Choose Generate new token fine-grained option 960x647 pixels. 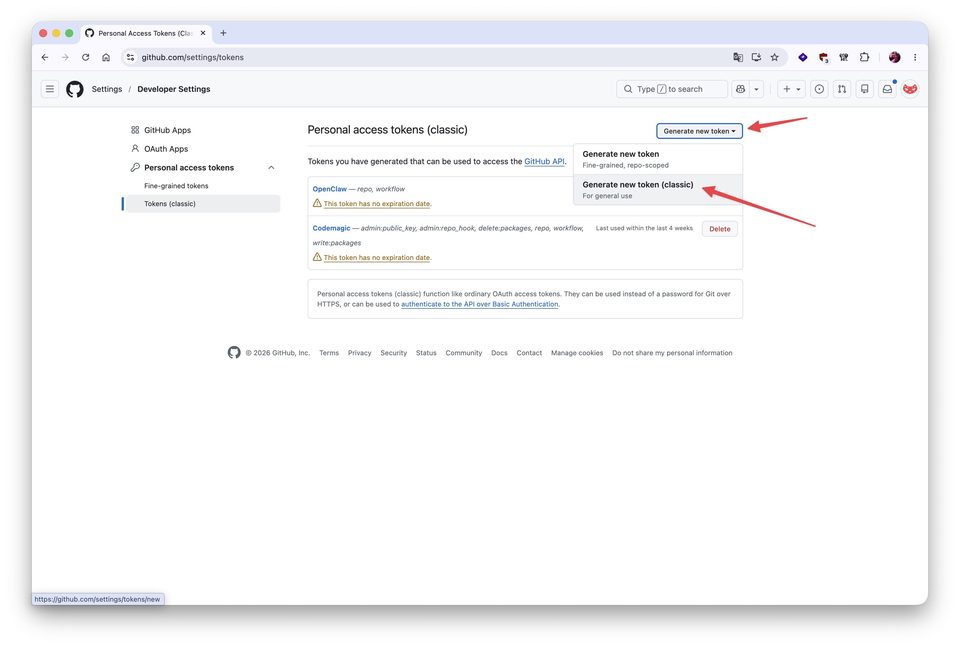pos(658,159)
